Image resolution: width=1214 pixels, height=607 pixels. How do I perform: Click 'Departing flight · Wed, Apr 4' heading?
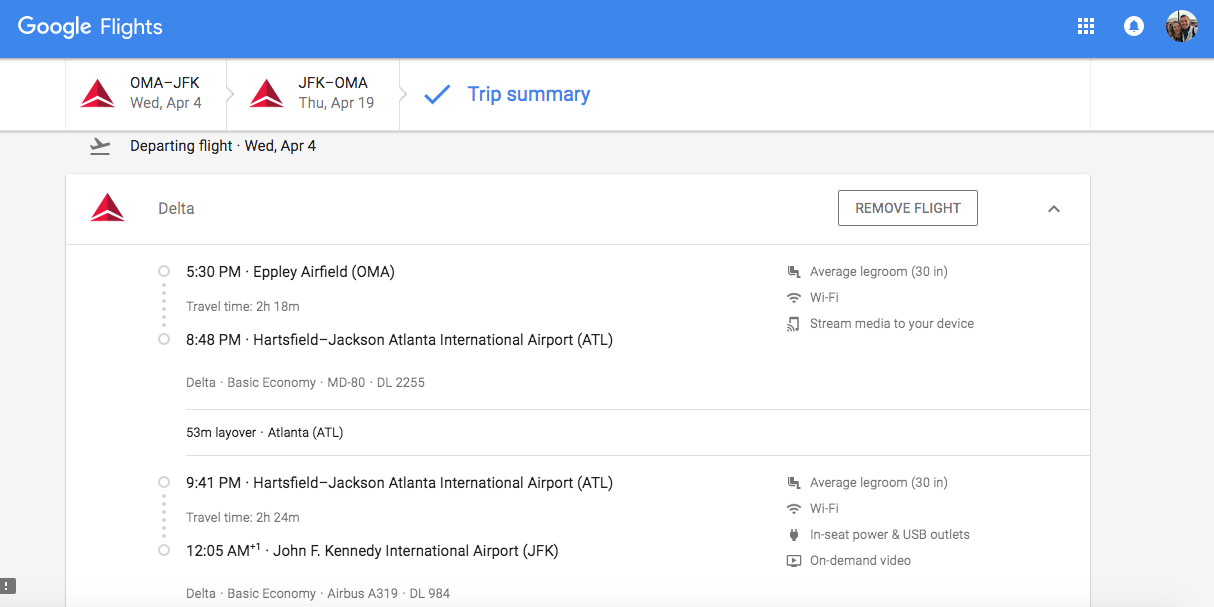pos(223,146)
